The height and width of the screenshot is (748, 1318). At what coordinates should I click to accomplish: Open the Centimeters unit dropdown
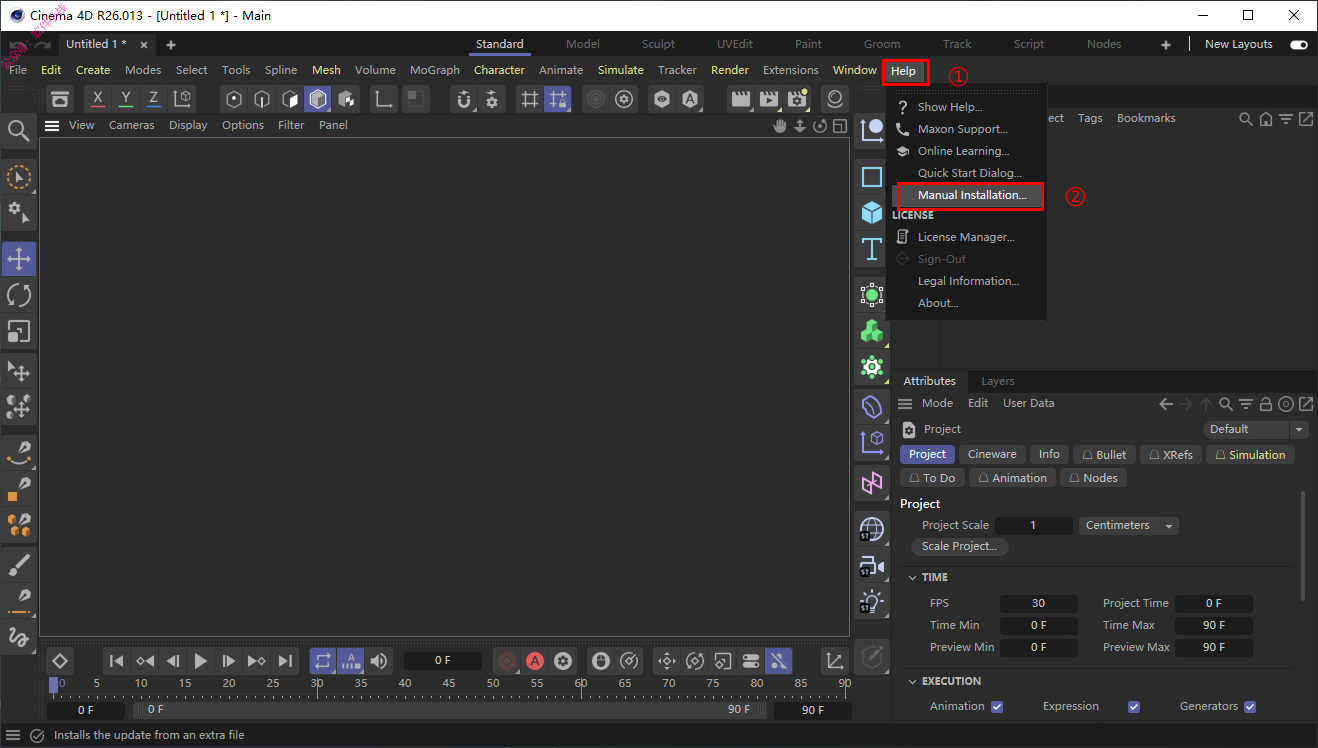click(1129, 525)
